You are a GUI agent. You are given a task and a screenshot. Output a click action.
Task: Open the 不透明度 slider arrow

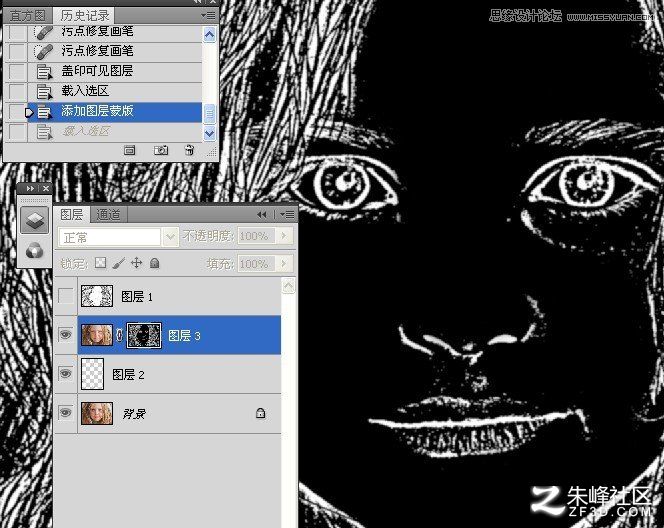pyautogui.click(x=284, y=236)
